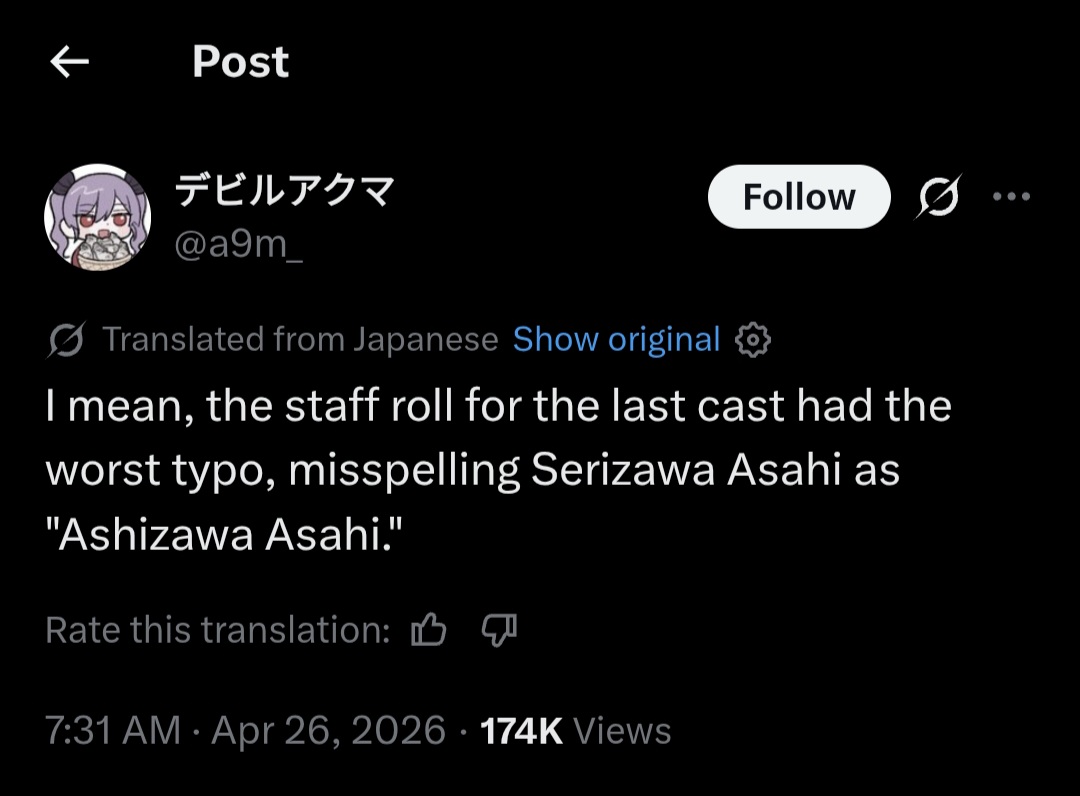
Task: Open translation settings gear icon
Action: pos(753,339)
